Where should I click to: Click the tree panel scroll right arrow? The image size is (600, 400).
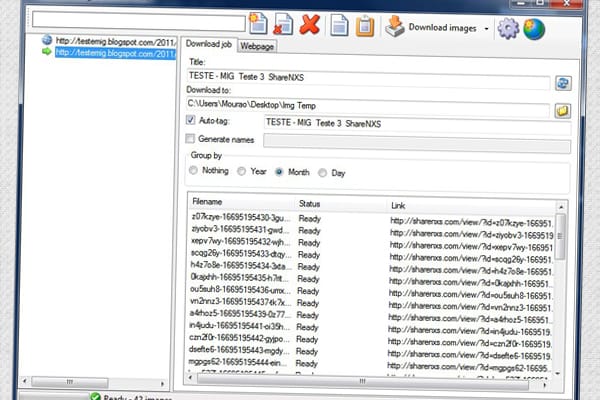162,383
